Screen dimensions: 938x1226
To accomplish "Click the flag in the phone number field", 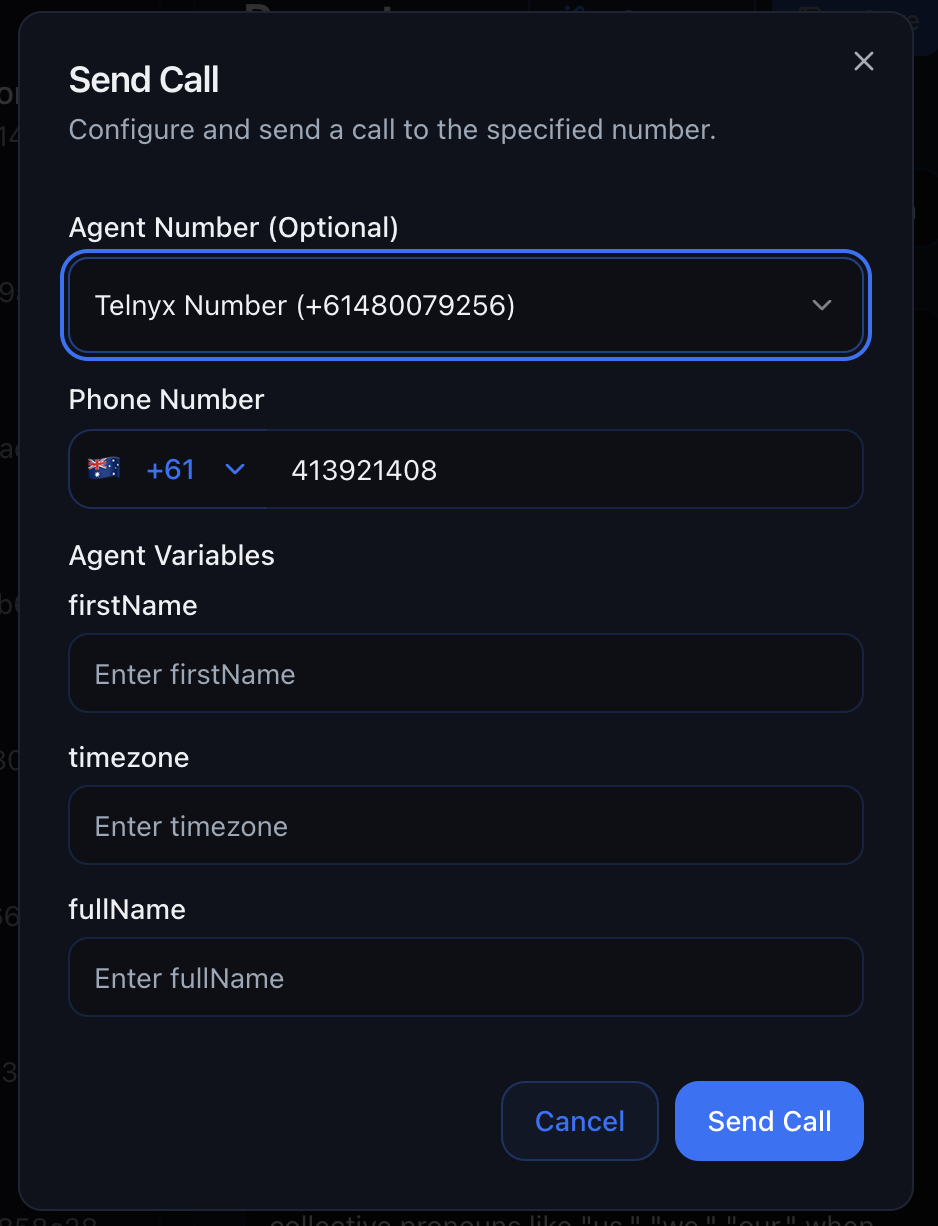I will 103,468.
